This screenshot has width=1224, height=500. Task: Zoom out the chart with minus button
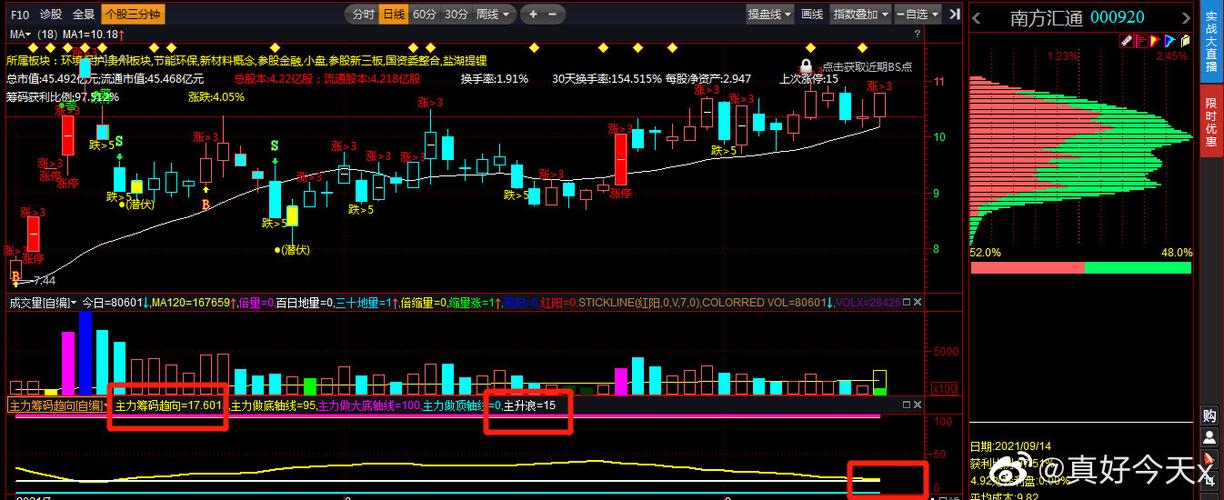pyautogui.click(x=550, y=14)
